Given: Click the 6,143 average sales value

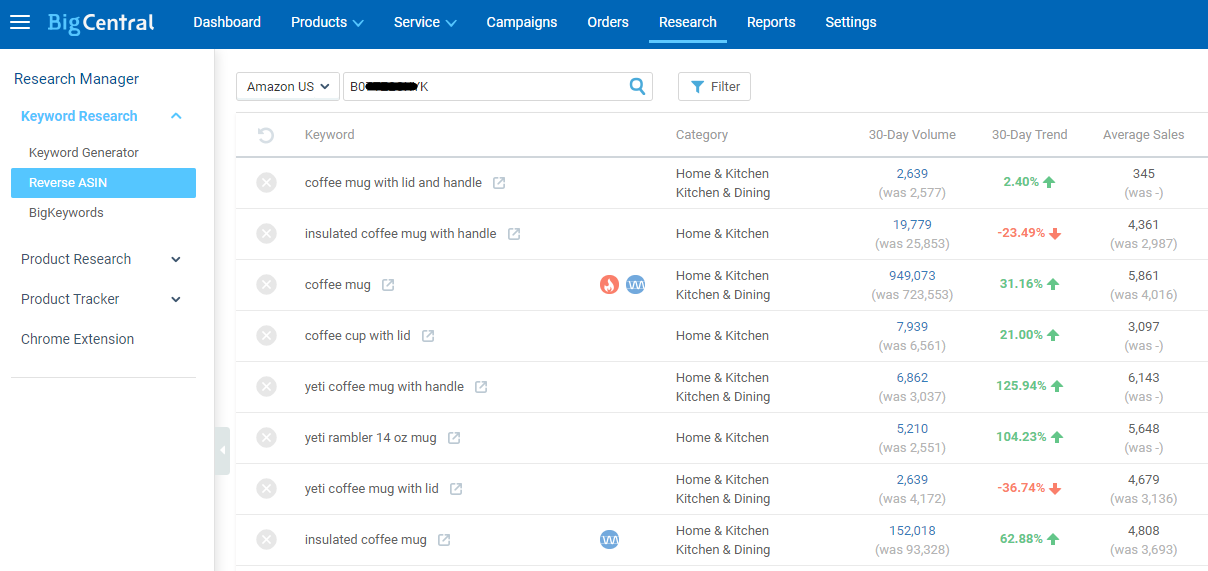Looking at the screenshot, I should (x=1144, y=378).
